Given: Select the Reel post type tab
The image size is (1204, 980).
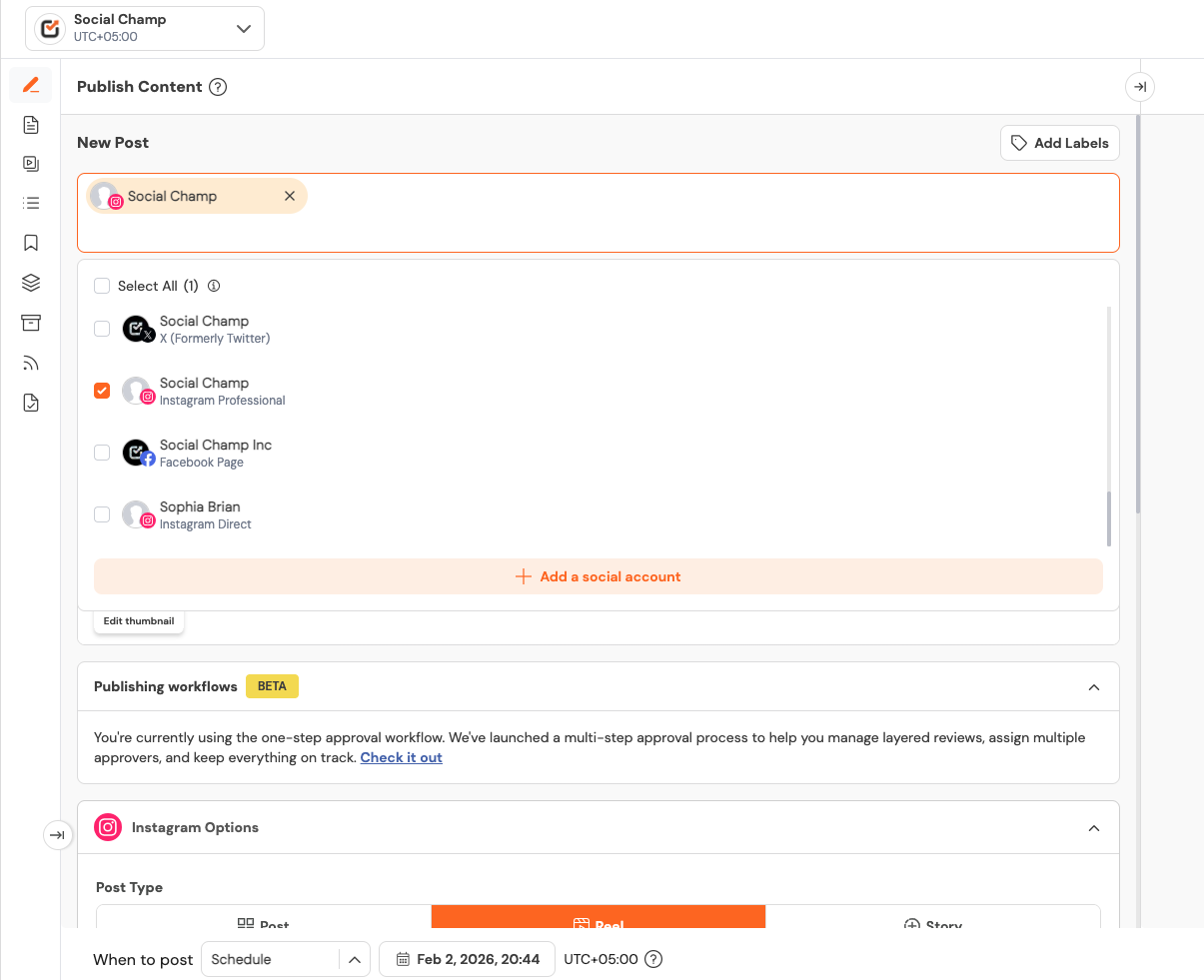Looking at the screenshot, I should tap(599, 919).
